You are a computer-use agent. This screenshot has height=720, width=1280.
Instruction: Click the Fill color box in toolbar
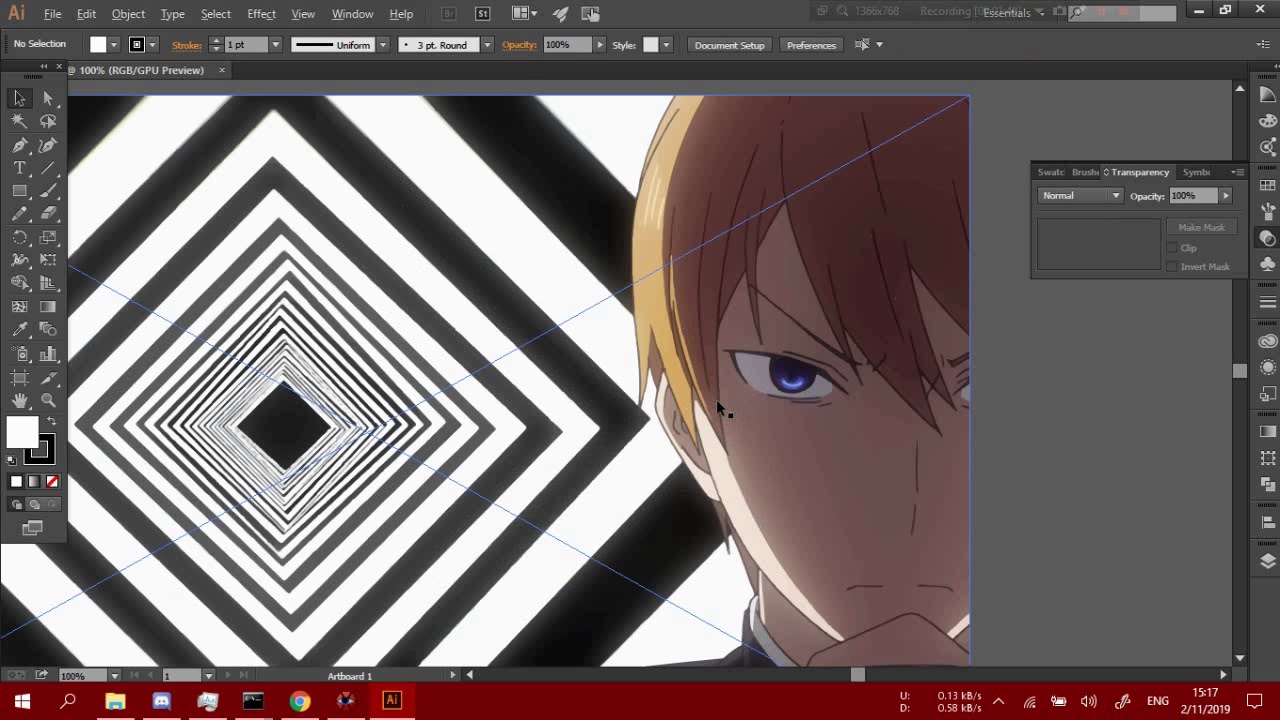(22, 433)
